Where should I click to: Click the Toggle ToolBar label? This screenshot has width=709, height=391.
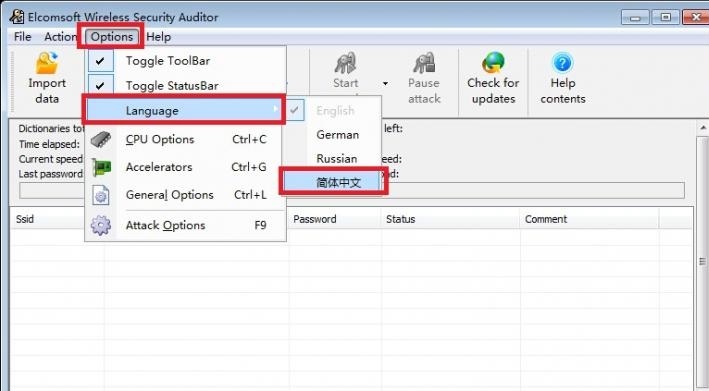(x=168, y=61)
